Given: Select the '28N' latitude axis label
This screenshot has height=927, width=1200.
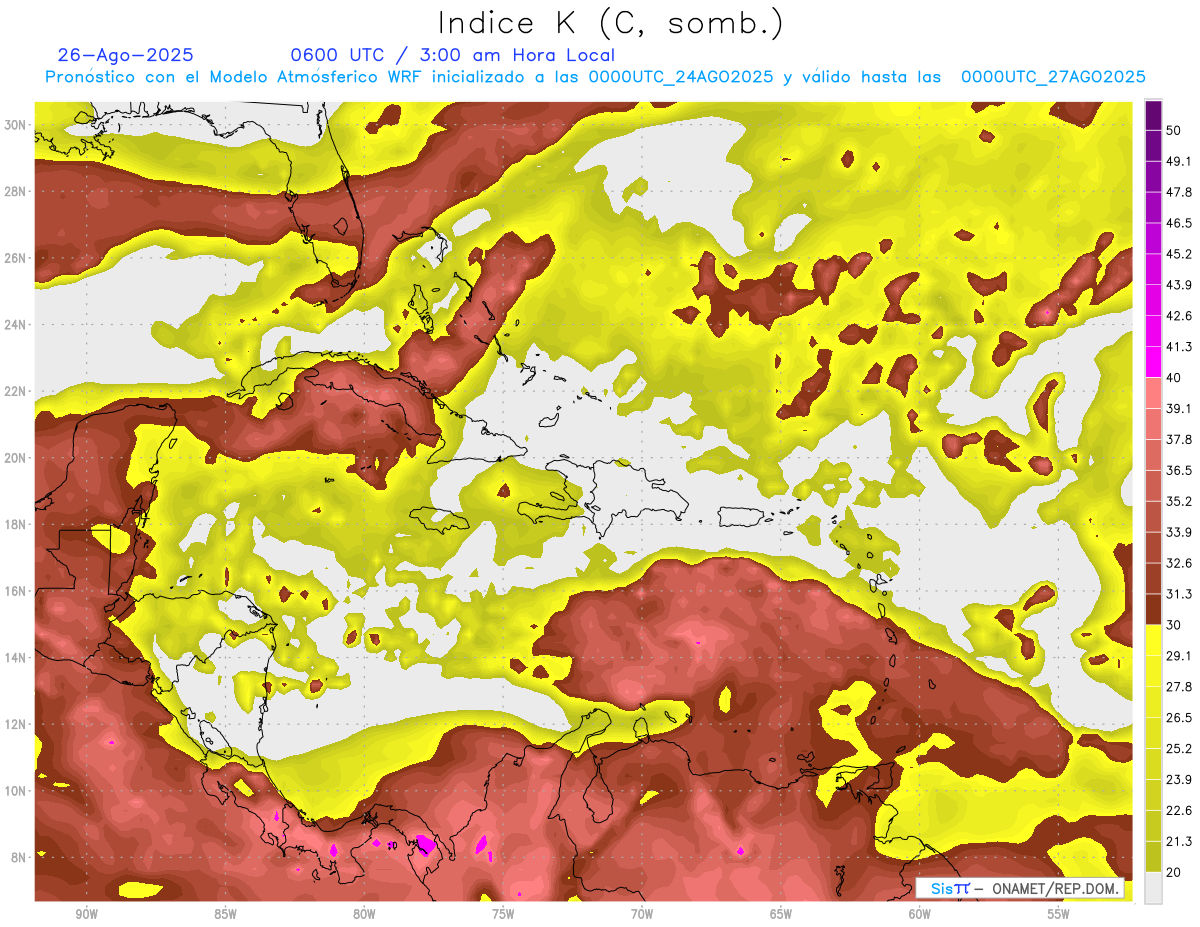Looking at the screenshot, I should (x=16, y=191).
